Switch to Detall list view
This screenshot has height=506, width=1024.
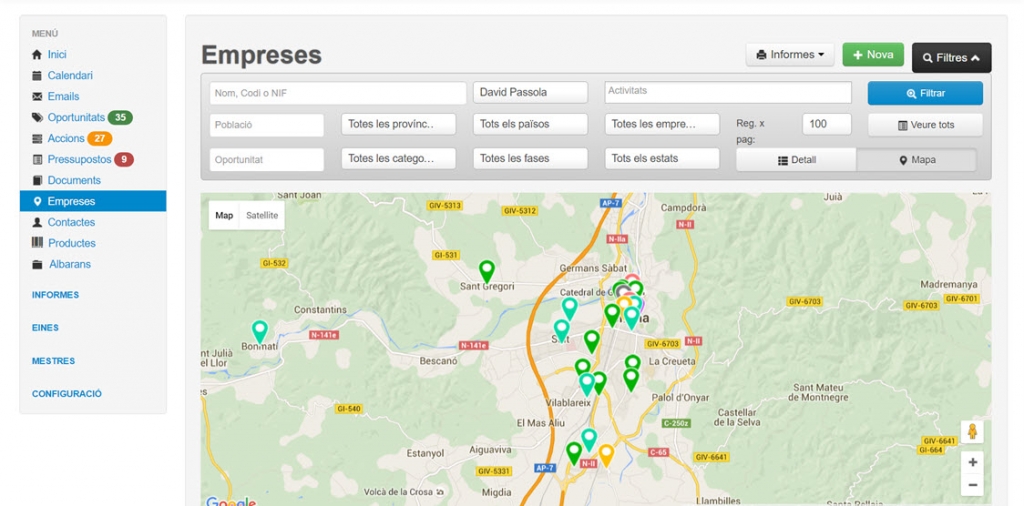click(796, 160)
